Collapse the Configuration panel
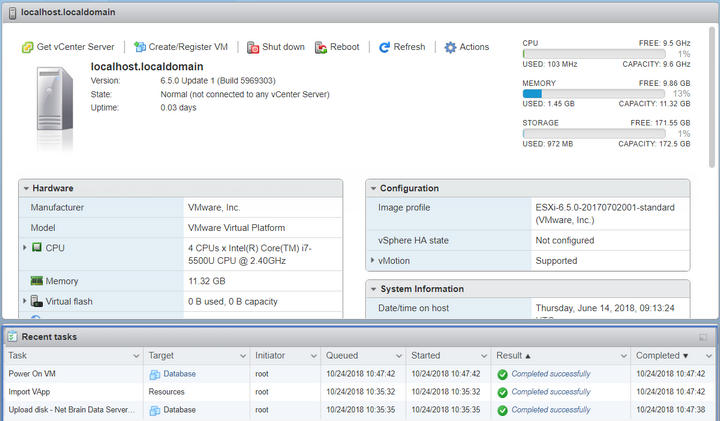720x421 pixels. [373, 188]
